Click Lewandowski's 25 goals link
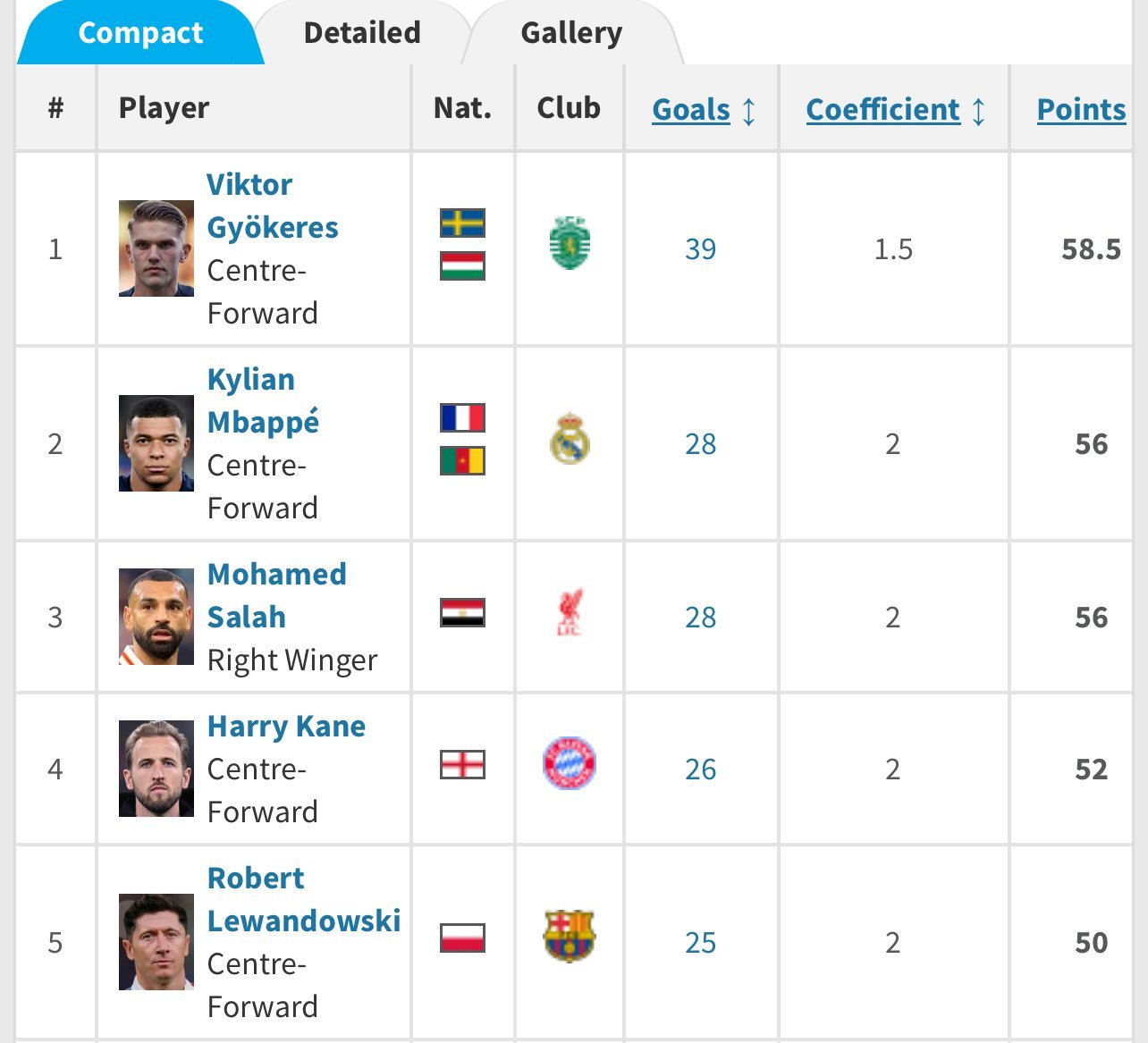The image size is (1148, 1043). pos(701,942)
